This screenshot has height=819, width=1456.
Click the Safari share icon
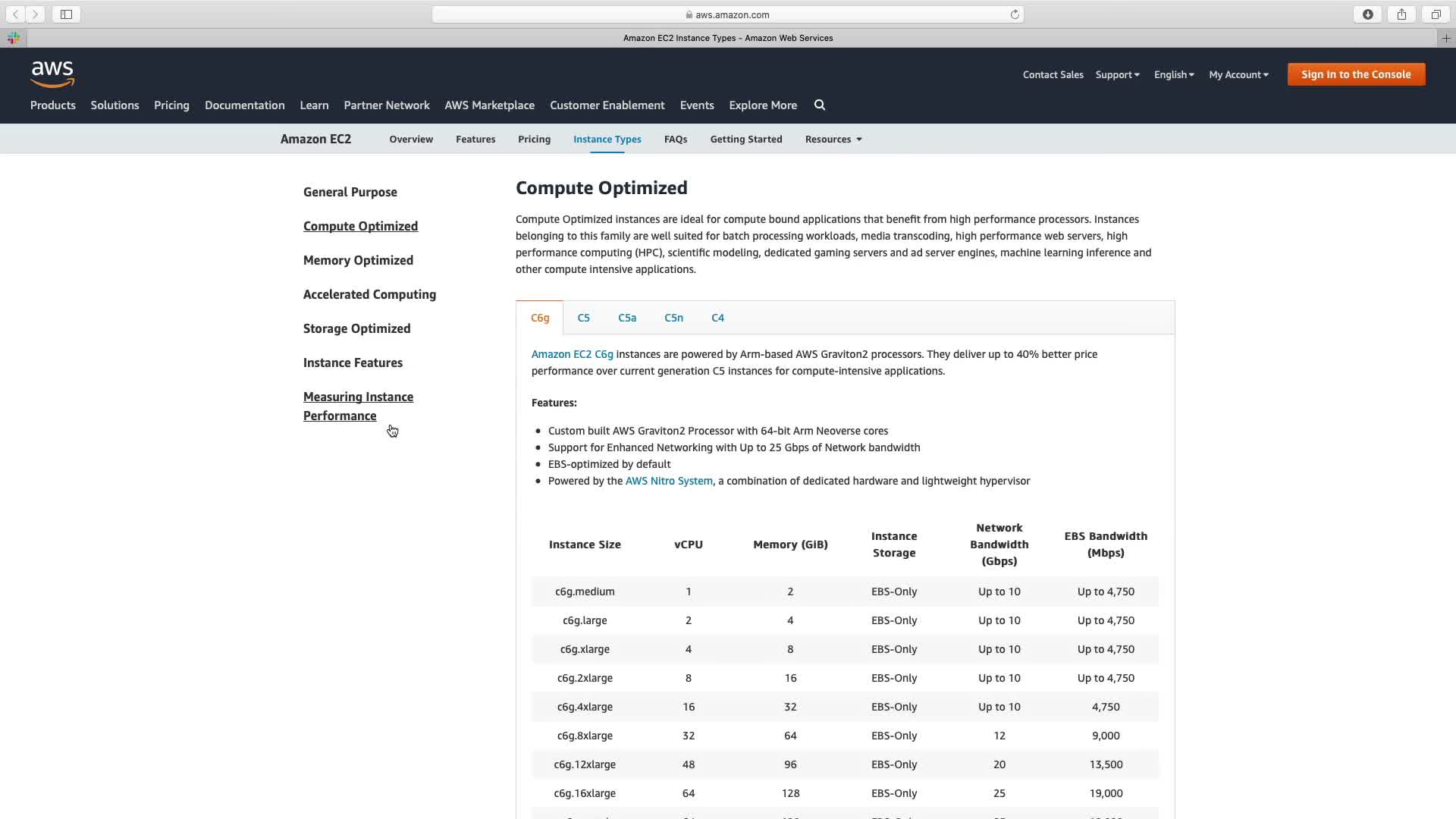(1401, 14)
